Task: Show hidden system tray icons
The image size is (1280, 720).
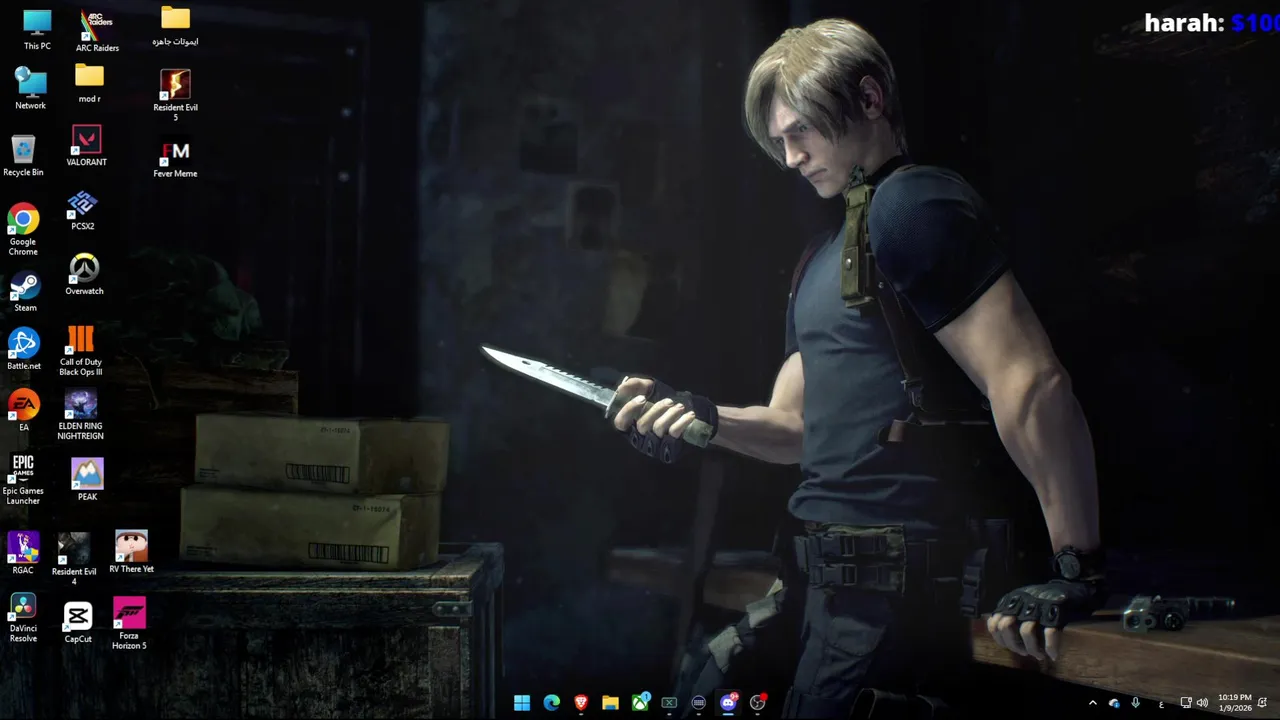Action: click(1092, 703)
